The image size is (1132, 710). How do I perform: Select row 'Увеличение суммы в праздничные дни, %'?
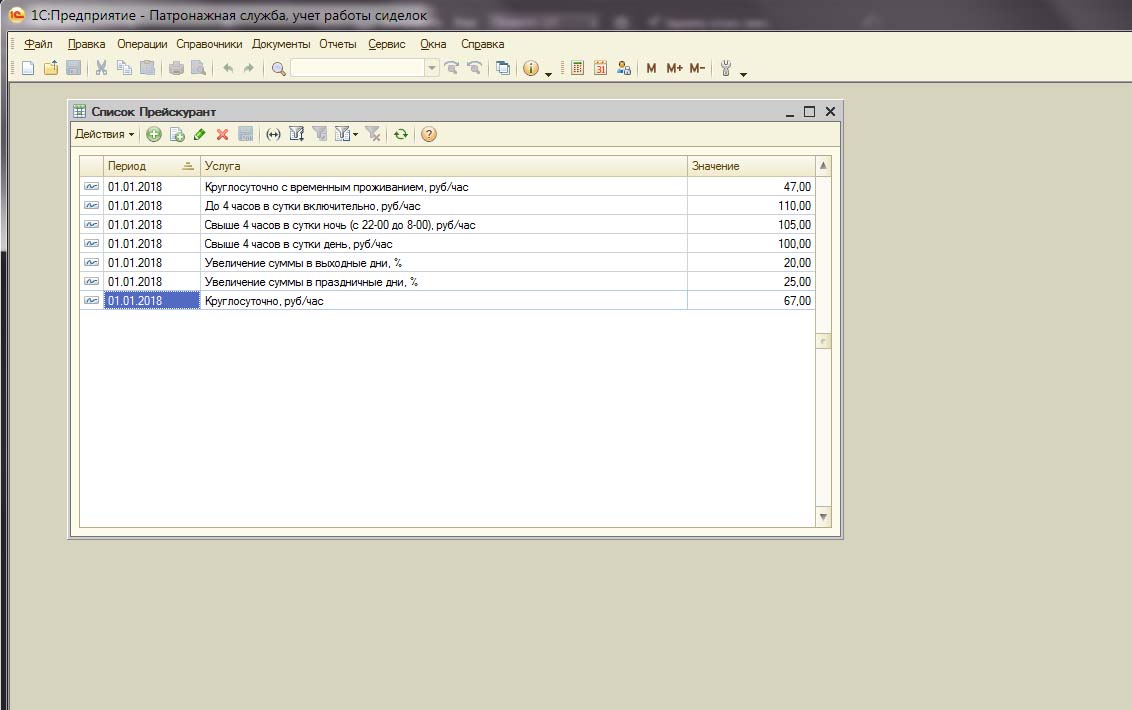pos(448,282)
